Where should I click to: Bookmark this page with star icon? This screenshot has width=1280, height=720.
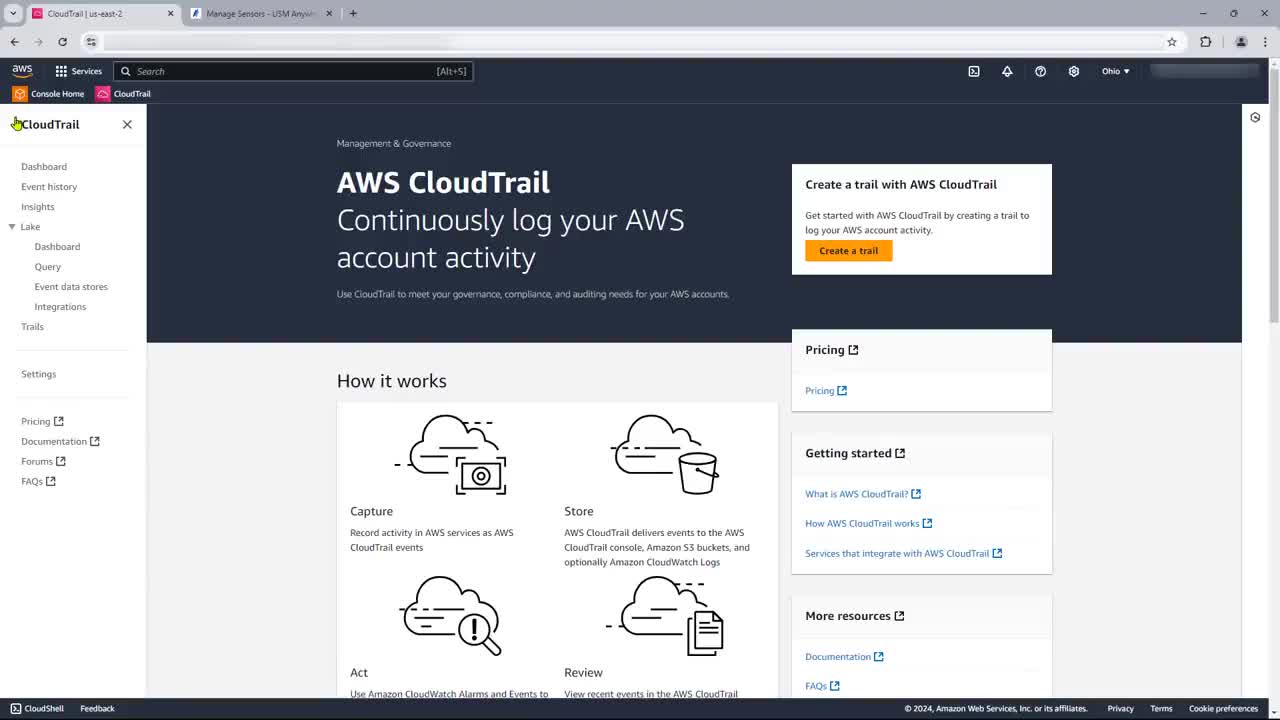coord(1172,42)
